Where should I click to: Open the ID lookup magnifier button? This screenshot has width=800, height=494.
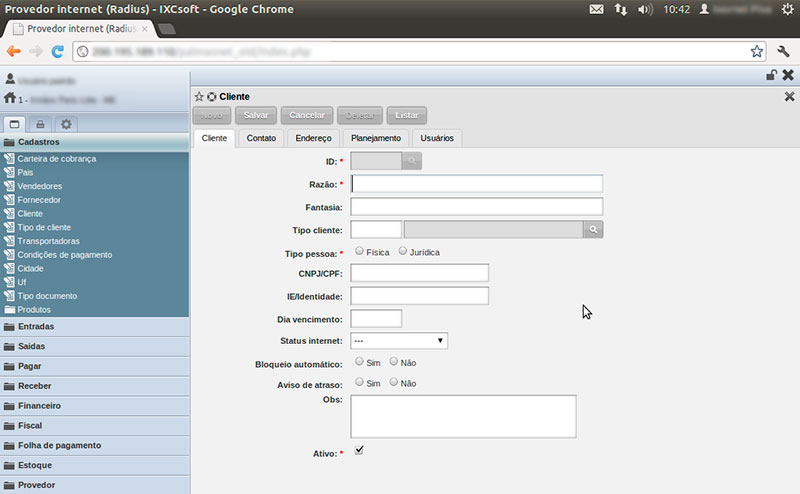click(x=411, y=161)
